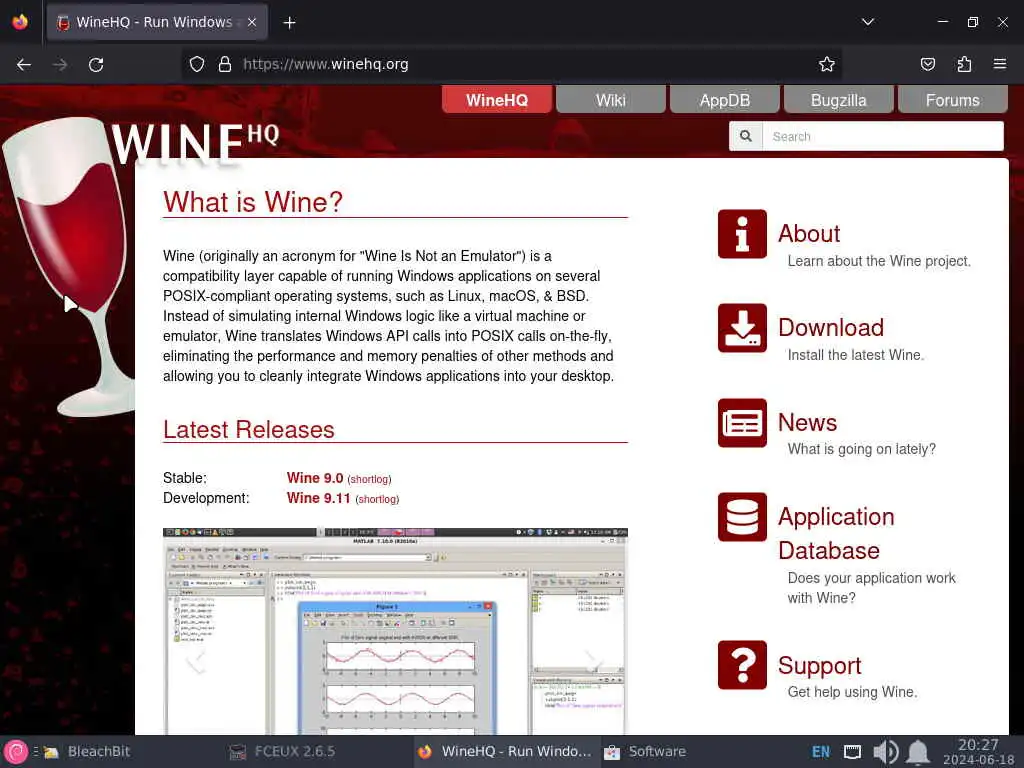This screenshot has width=1024, height=768.
Task: Open the Bugzilla navigation tab
Action: pos(839,100)
